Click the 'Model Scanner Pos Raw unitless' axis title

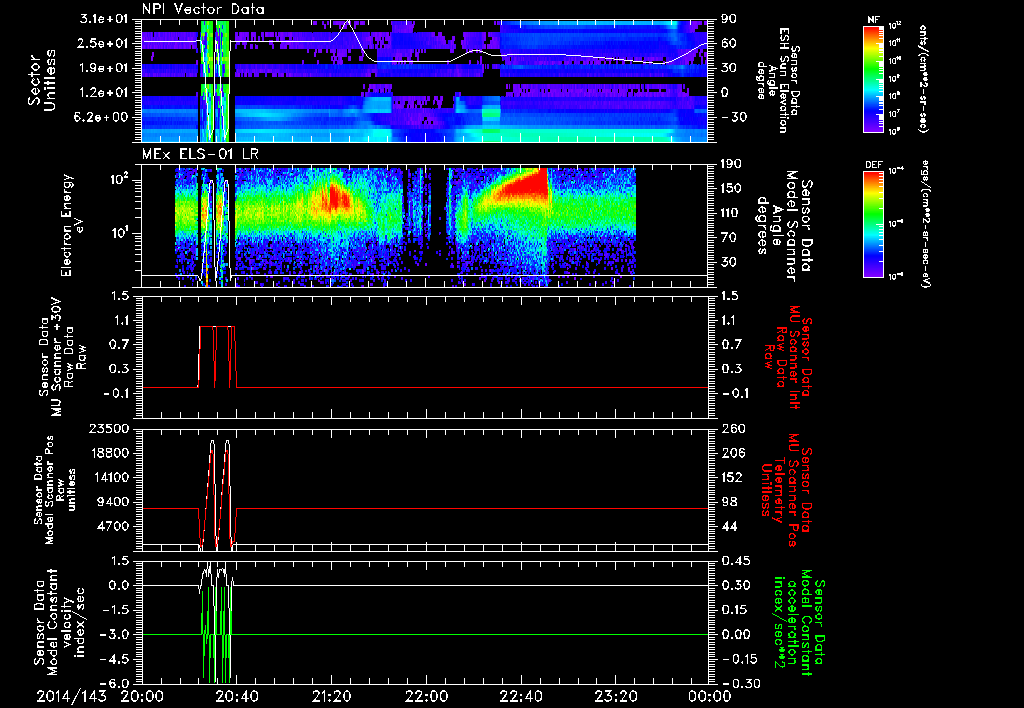[x=56, y=489]
